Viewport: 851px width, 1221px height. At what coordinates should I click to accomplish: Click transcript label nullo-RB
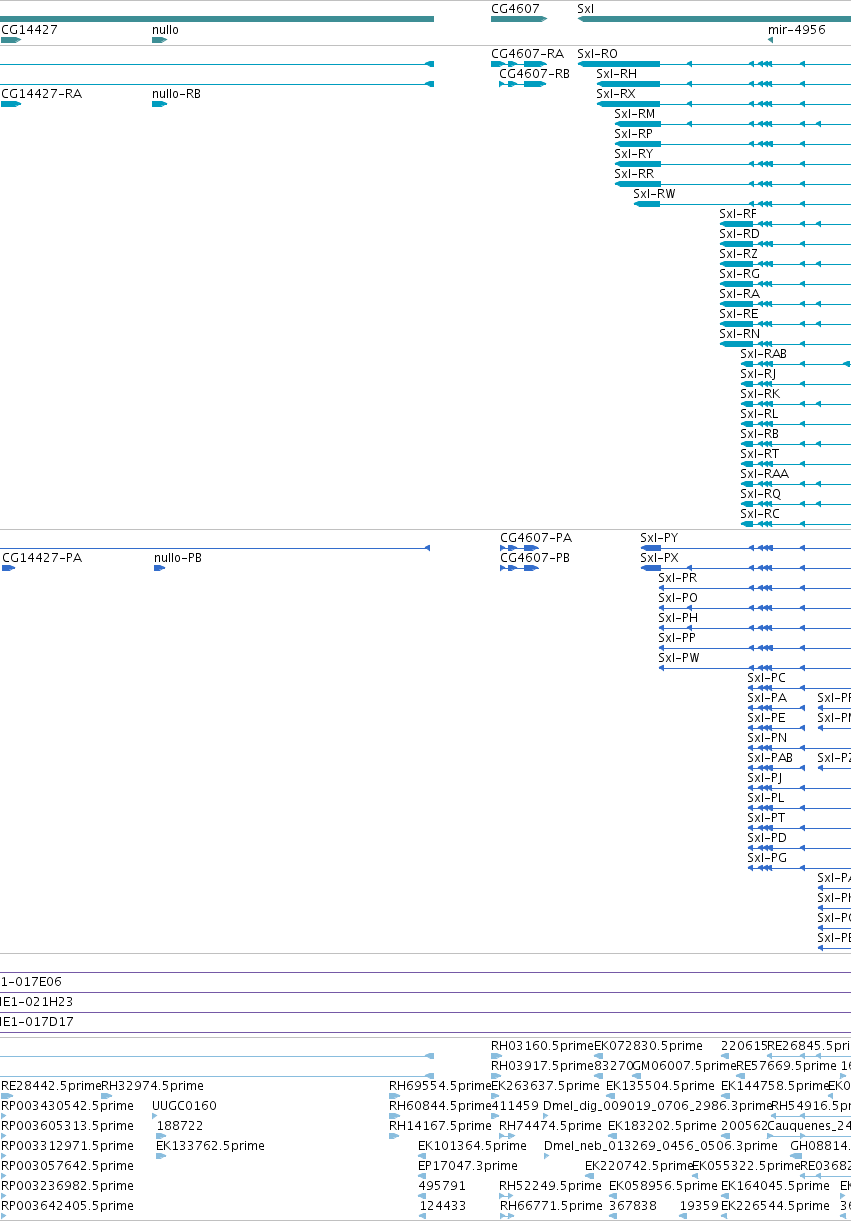click(176, 94)
